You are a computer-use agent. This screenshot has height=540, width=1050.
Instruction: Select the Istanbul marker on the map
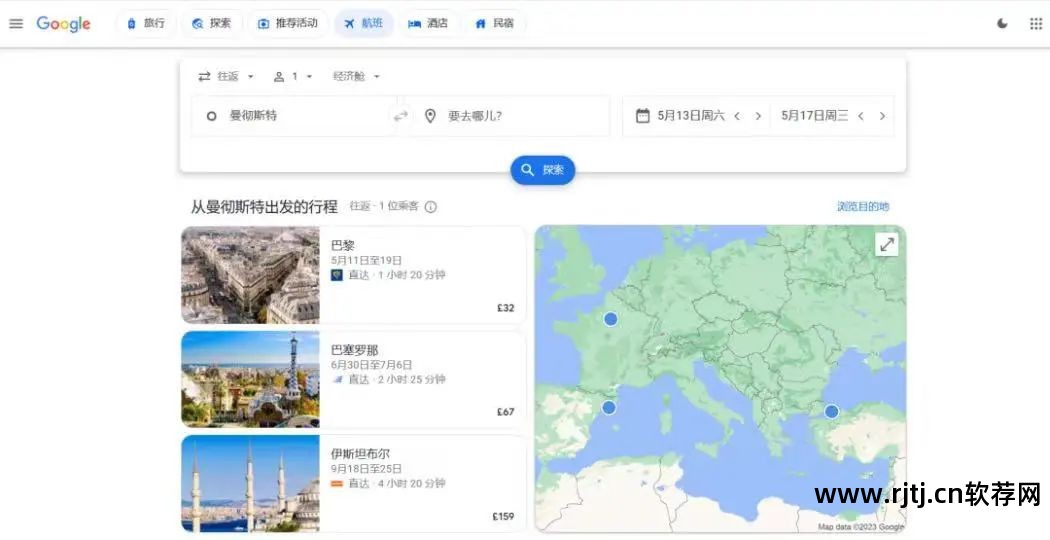coord(831,411)
